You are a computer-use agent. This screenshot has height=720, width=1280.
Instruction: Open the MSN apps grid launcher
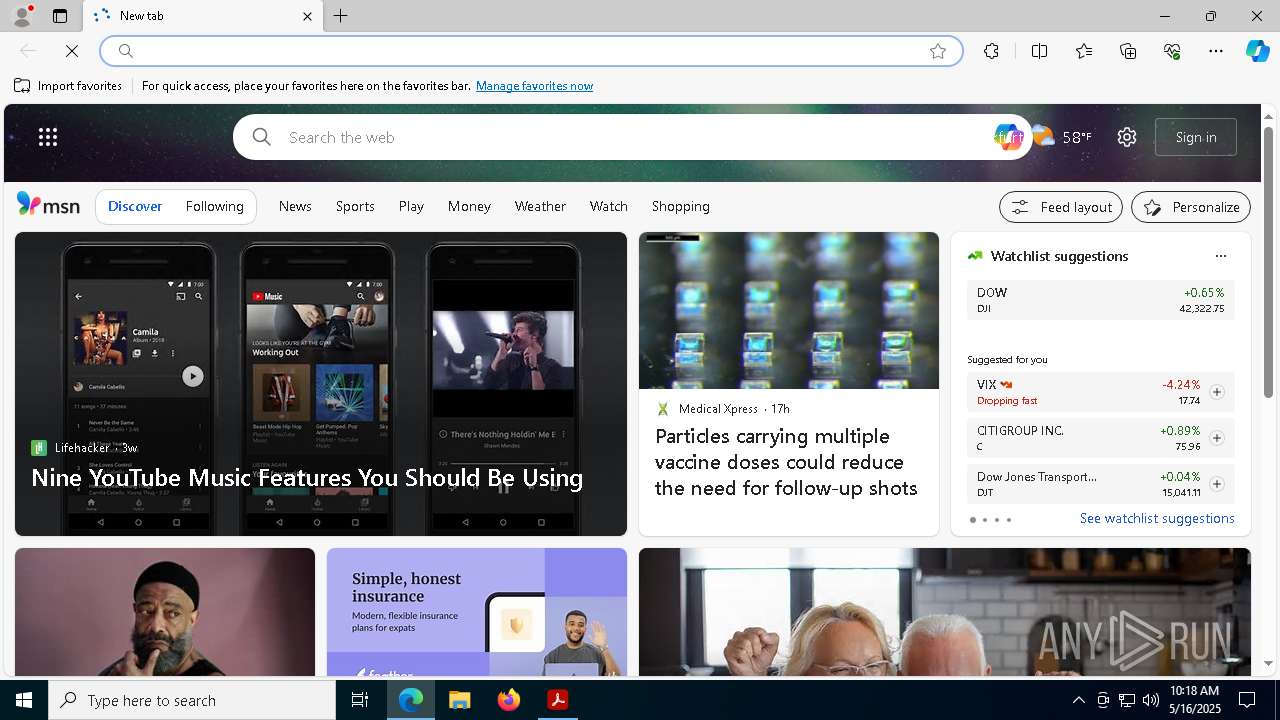pos(48,137)
